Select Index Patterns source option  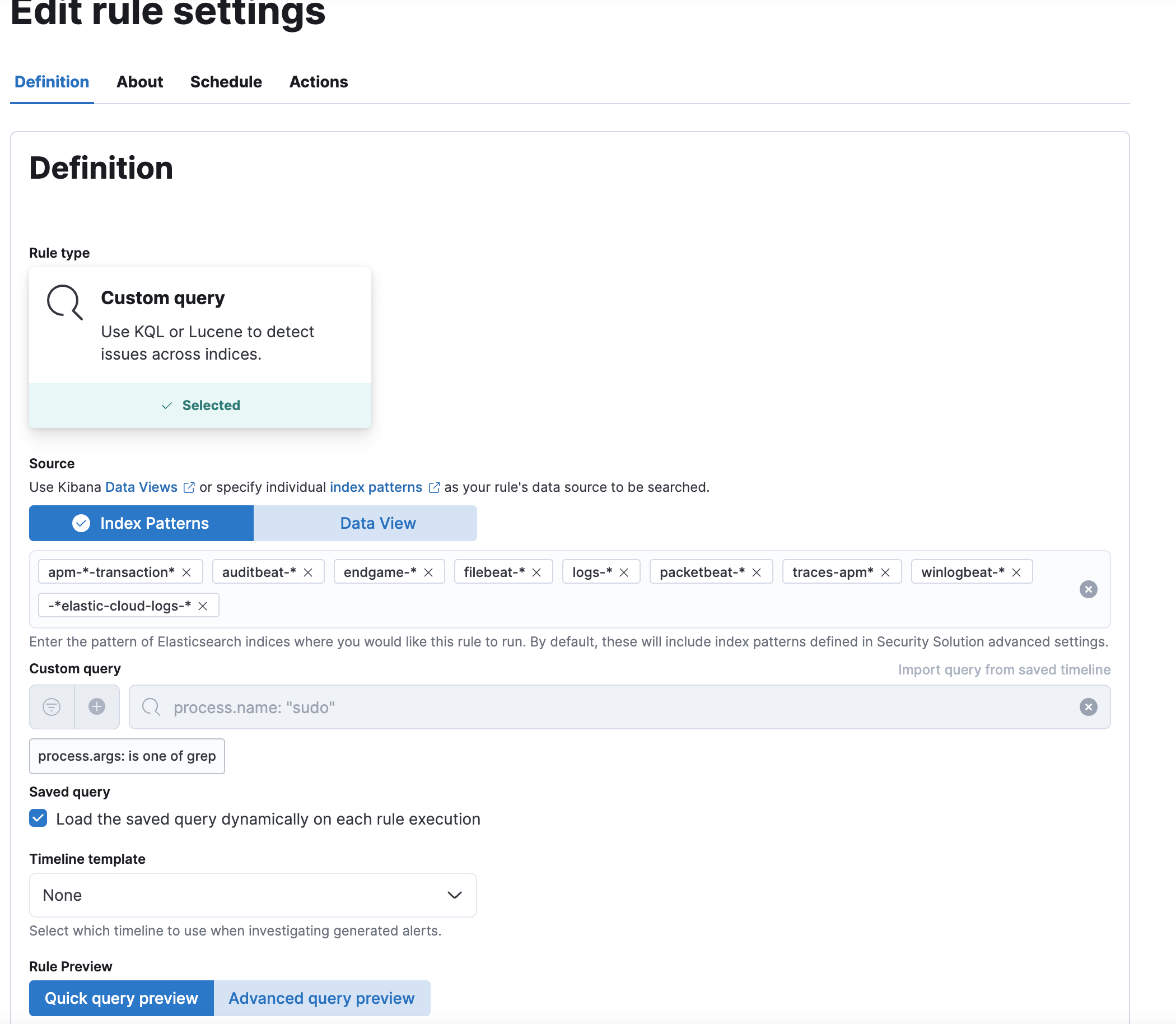point(141,523)
